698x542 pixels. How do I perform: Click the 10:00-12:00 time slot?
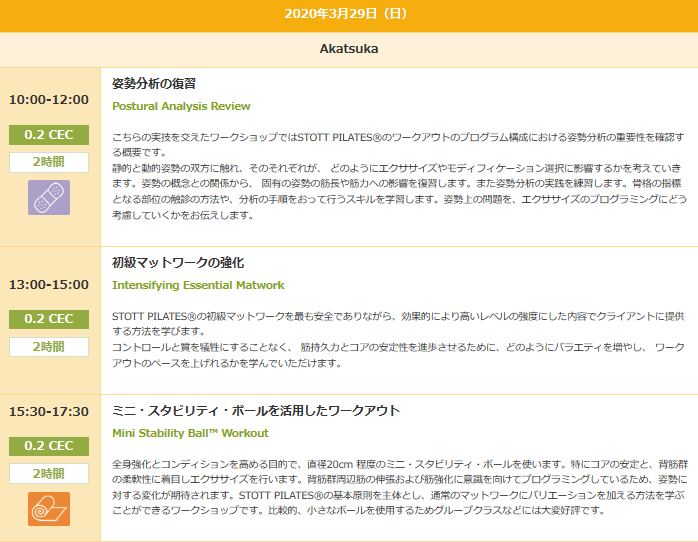pyautogui.click(x=49, y=100)
